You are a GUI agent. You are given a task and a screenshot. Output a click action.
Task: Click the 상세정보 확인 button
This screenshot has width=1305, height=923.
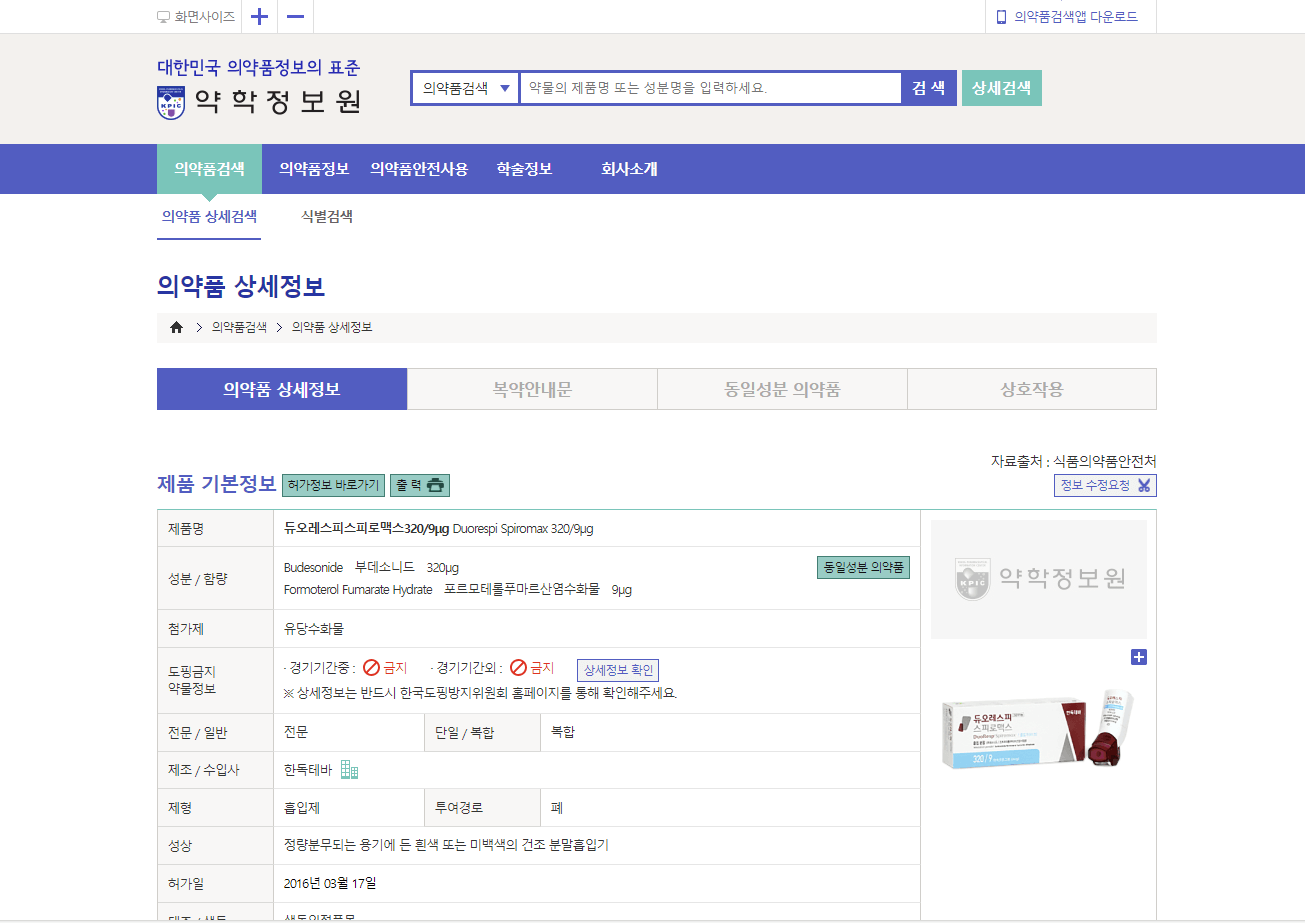coord(618,670)
